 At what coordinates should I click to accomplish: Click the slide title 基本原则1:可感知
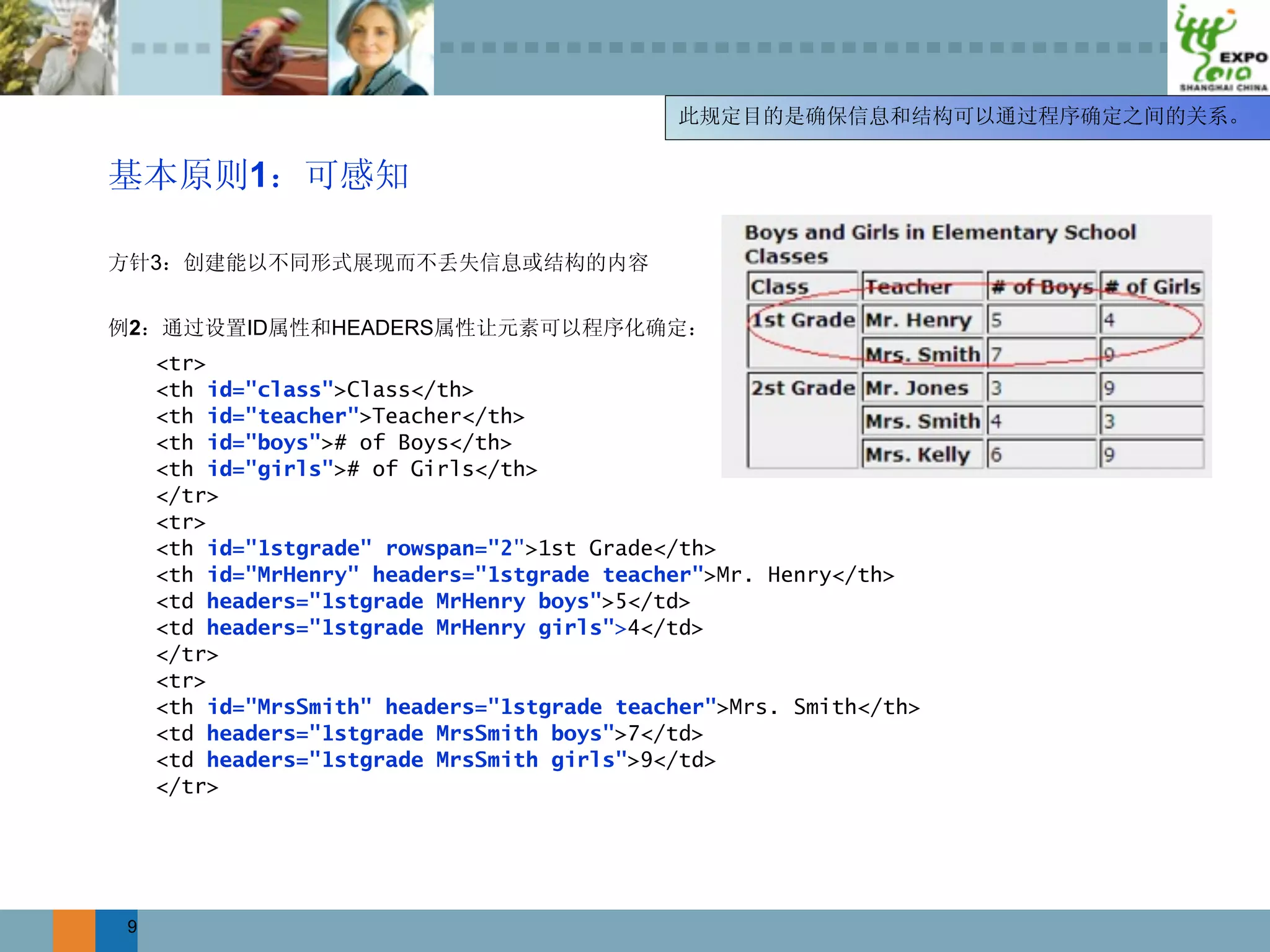[259, 175]
